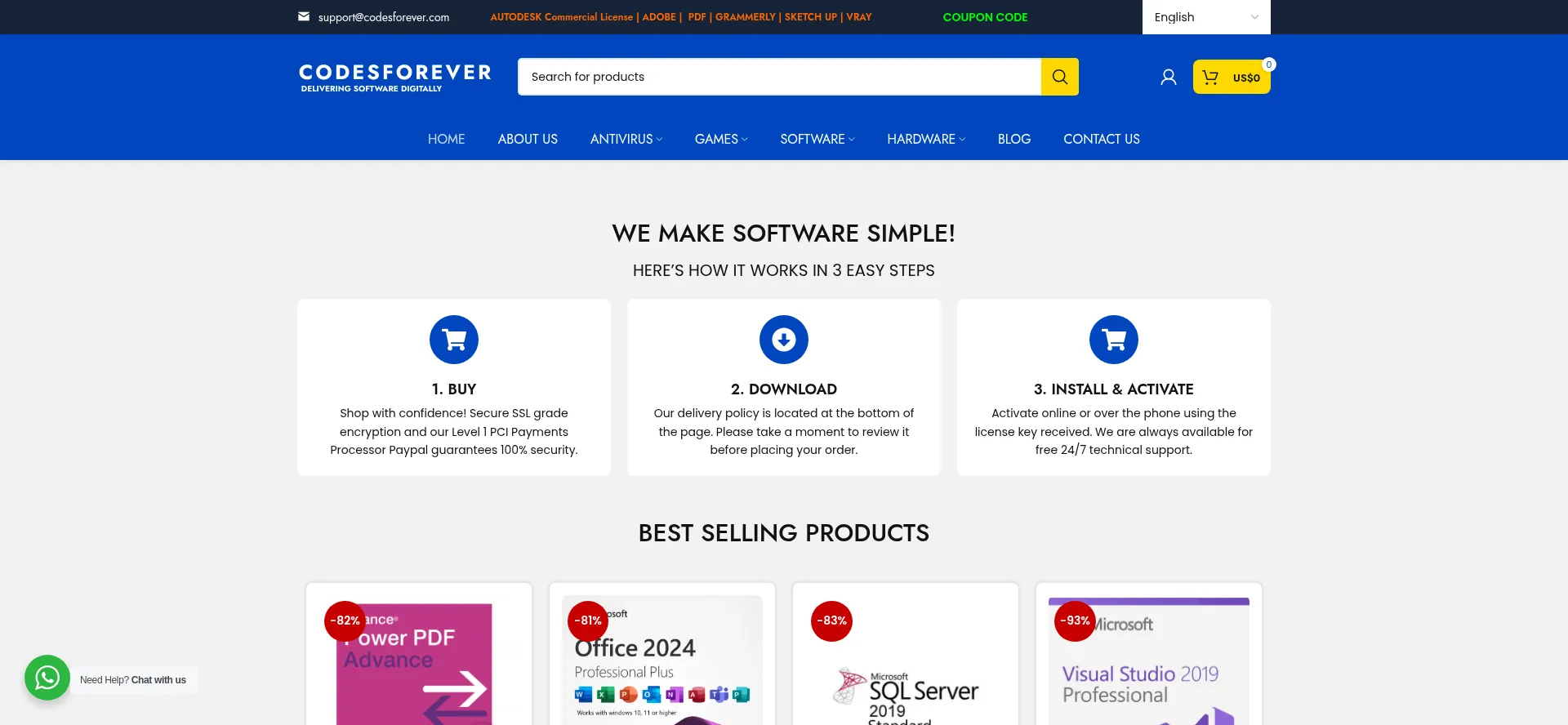The image size is (1568, 725).
Task: Open the English language dropdown
Action: point(1206,17)
